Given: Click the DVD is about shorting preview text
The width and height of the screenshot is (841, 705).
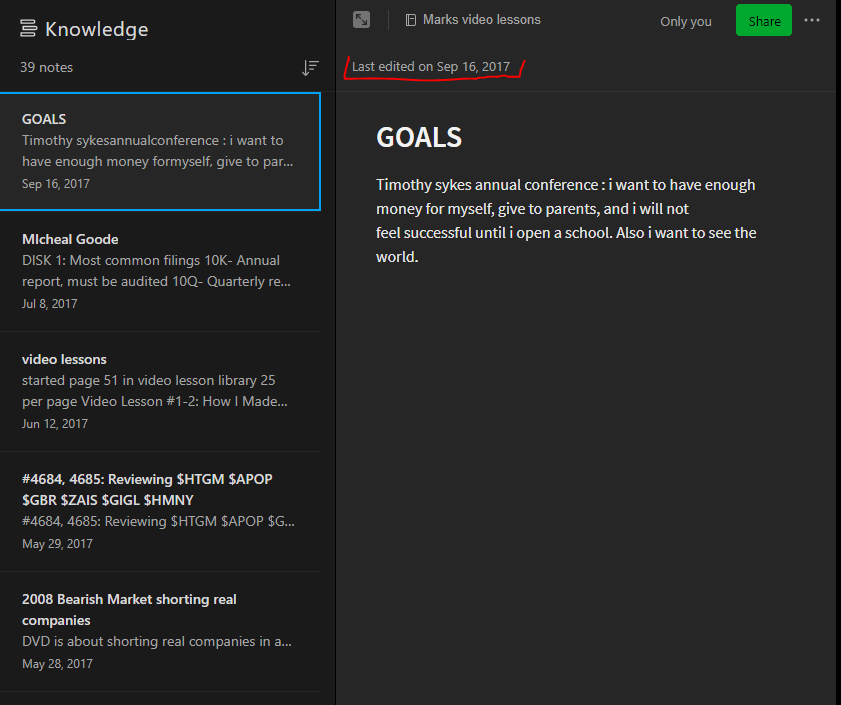Looking at the screenshot, I should (157, 642).
